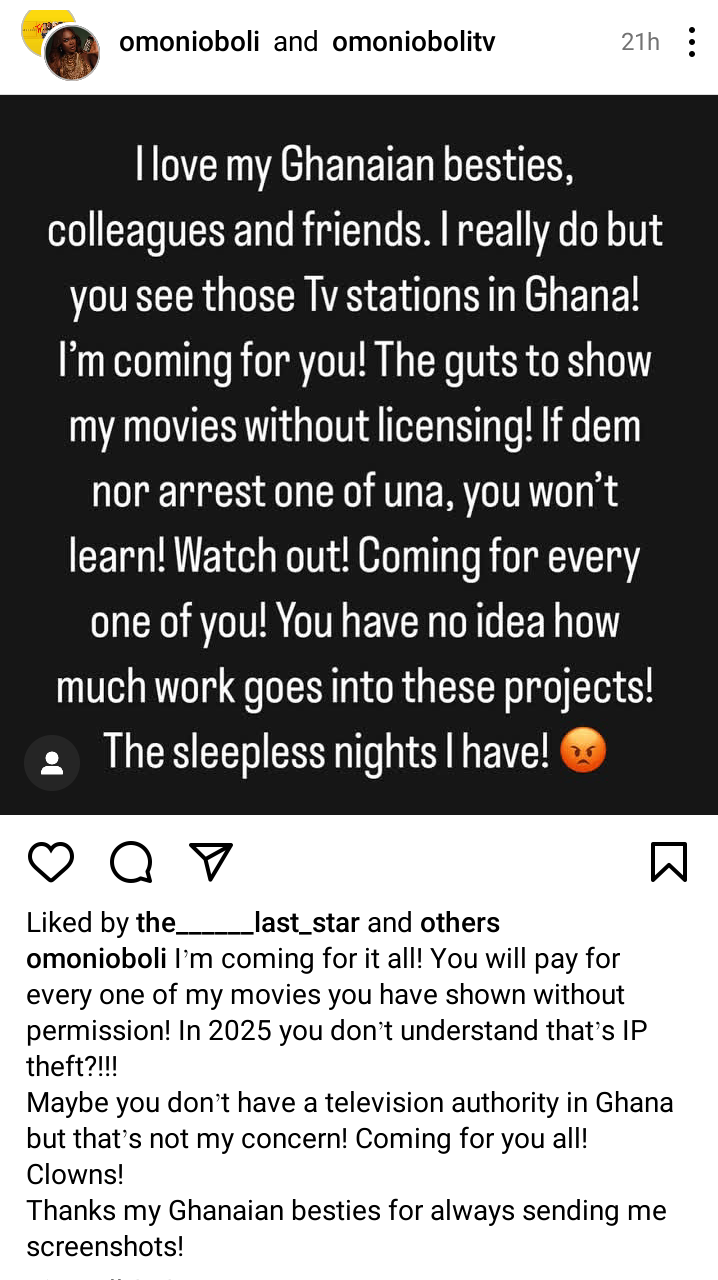Open comments via the speech bubble icon
This screenshot has width=718, height=1280.
[x=131, y=861]
